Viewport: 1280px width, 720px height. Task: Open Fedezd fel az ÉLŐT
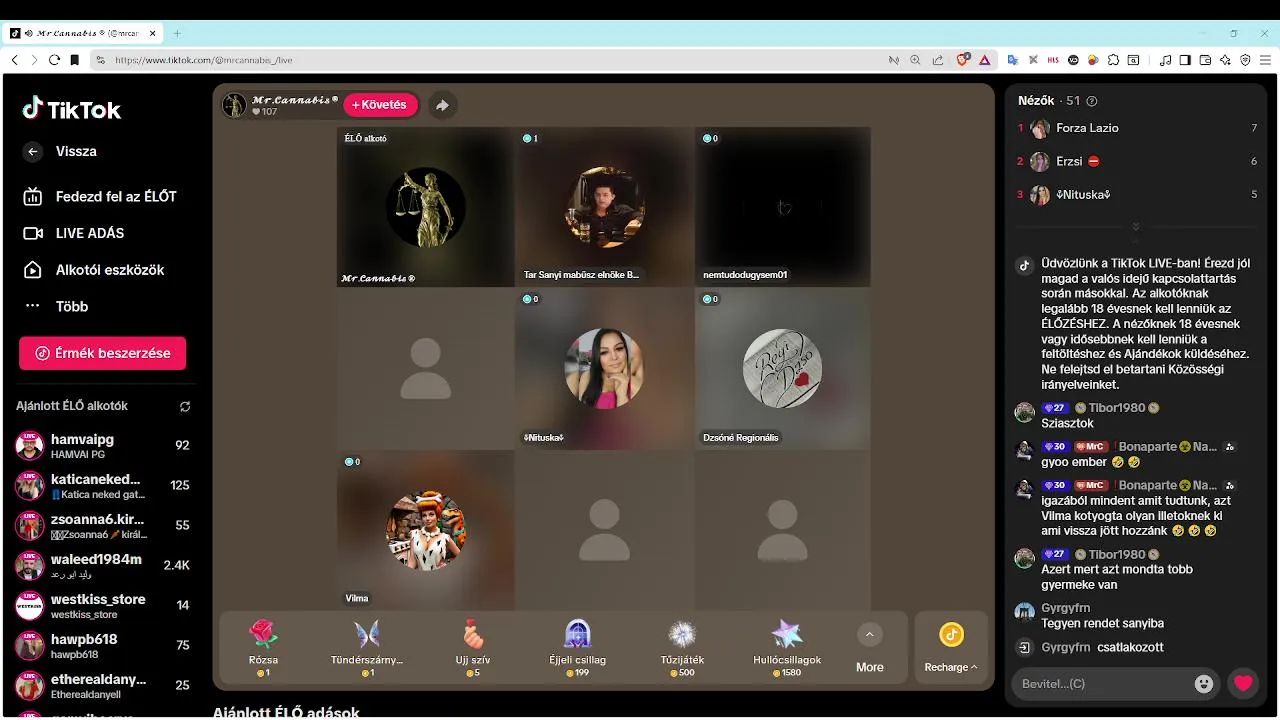point(100,197)
